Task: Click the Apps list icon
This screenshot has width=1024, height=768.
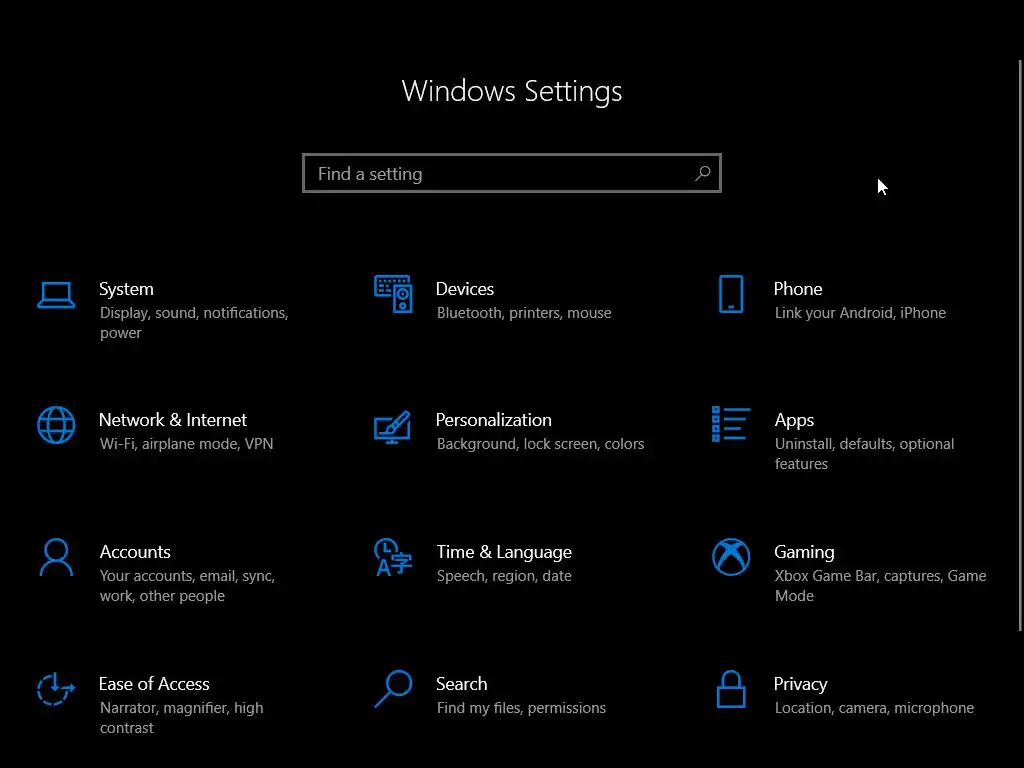Action: 731,424
